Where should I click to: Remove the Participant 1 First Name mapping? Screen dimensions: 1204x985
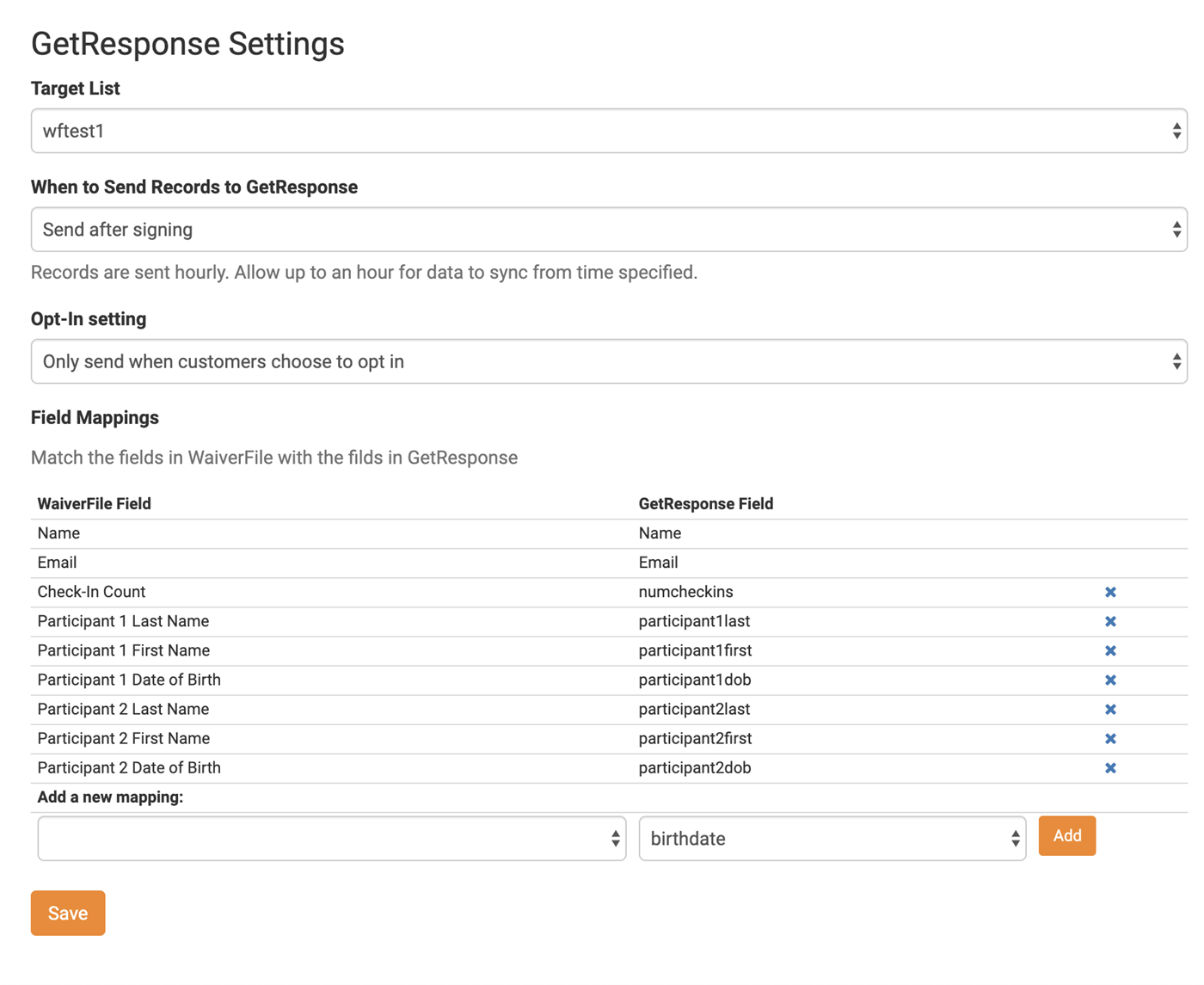click(1110, 650)
